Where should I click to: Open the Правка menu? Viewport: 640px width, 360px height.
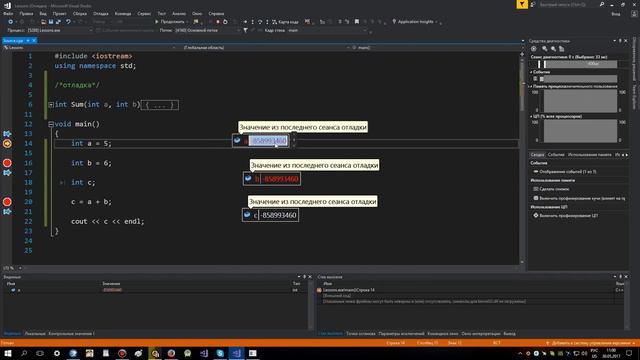[26, 13]
